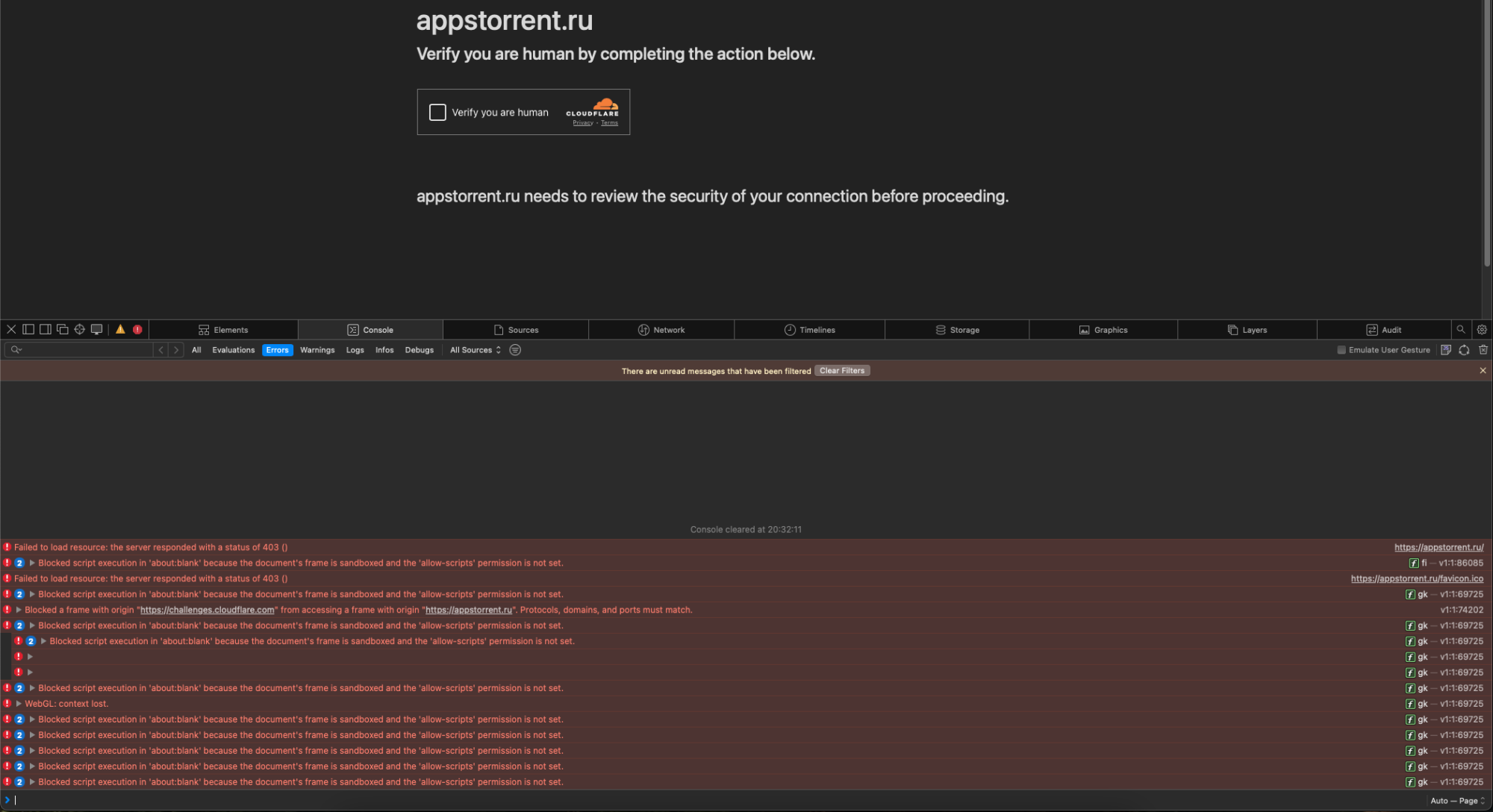Click the trash icon to clear the console
1493x812 pixels.
1483,350
